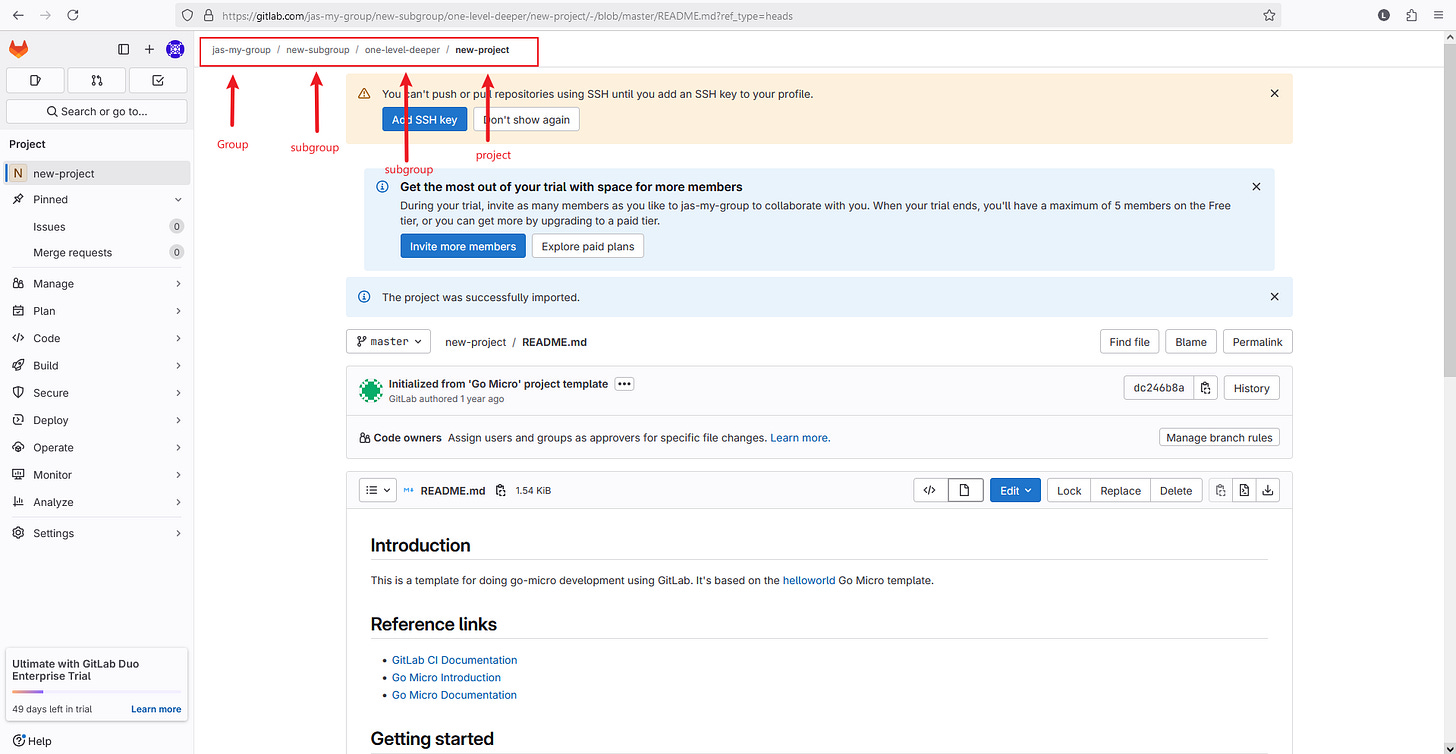Dismiss the SSH key warning banner
This screenshot has height=754, width=1456.
(1274, 93)
